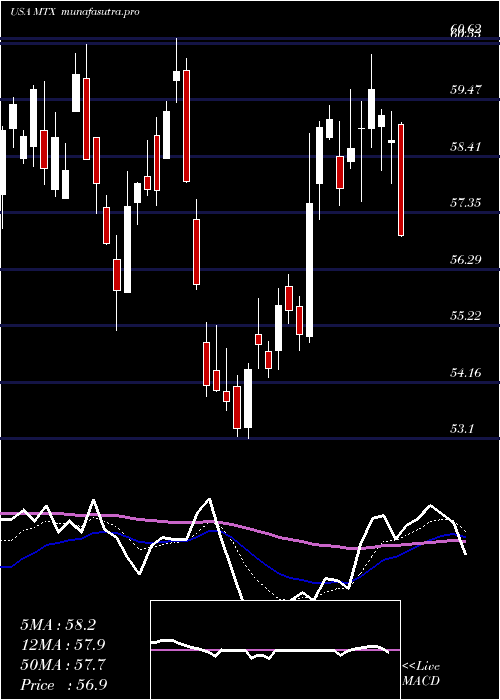This screenshot has width=500, height=700.
Task: Click the 5MA : 58.2 reading
Action: click(58, 625)
